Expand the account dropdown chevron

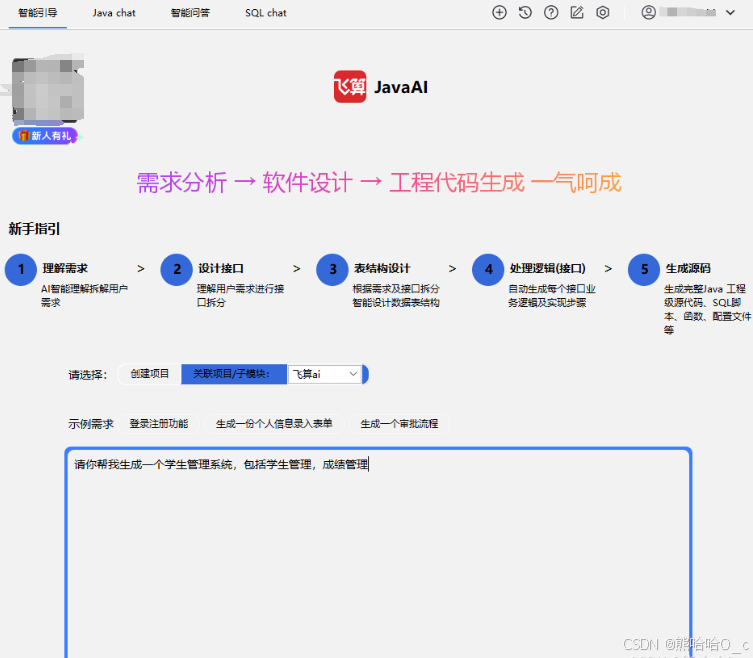(730, 12)
